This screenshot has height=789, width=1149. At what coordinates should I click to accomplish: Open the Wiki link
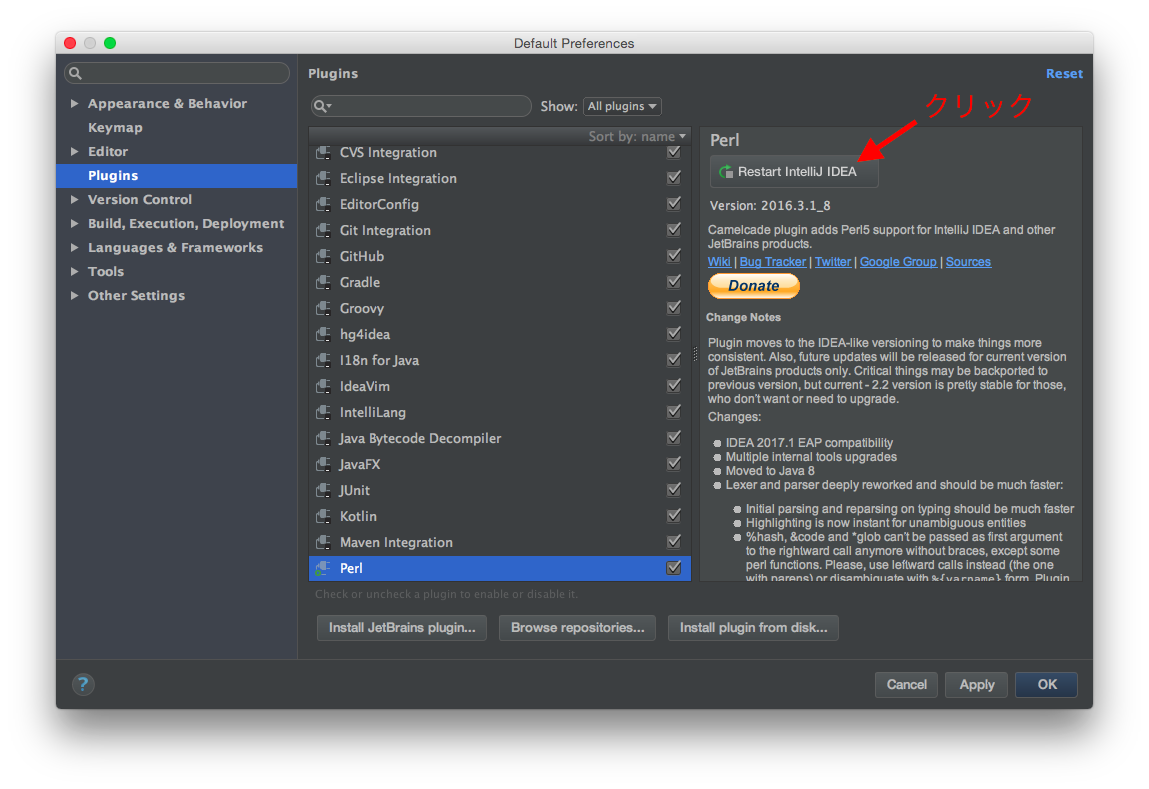pos(719,262)
